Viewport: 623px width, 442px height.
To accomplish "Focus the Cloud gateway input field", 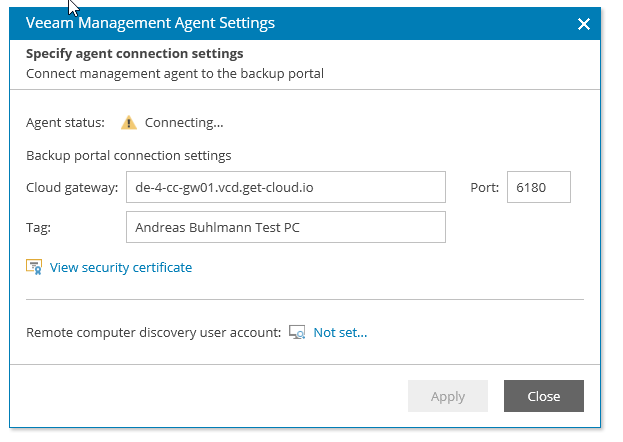I will pos(286,187).
